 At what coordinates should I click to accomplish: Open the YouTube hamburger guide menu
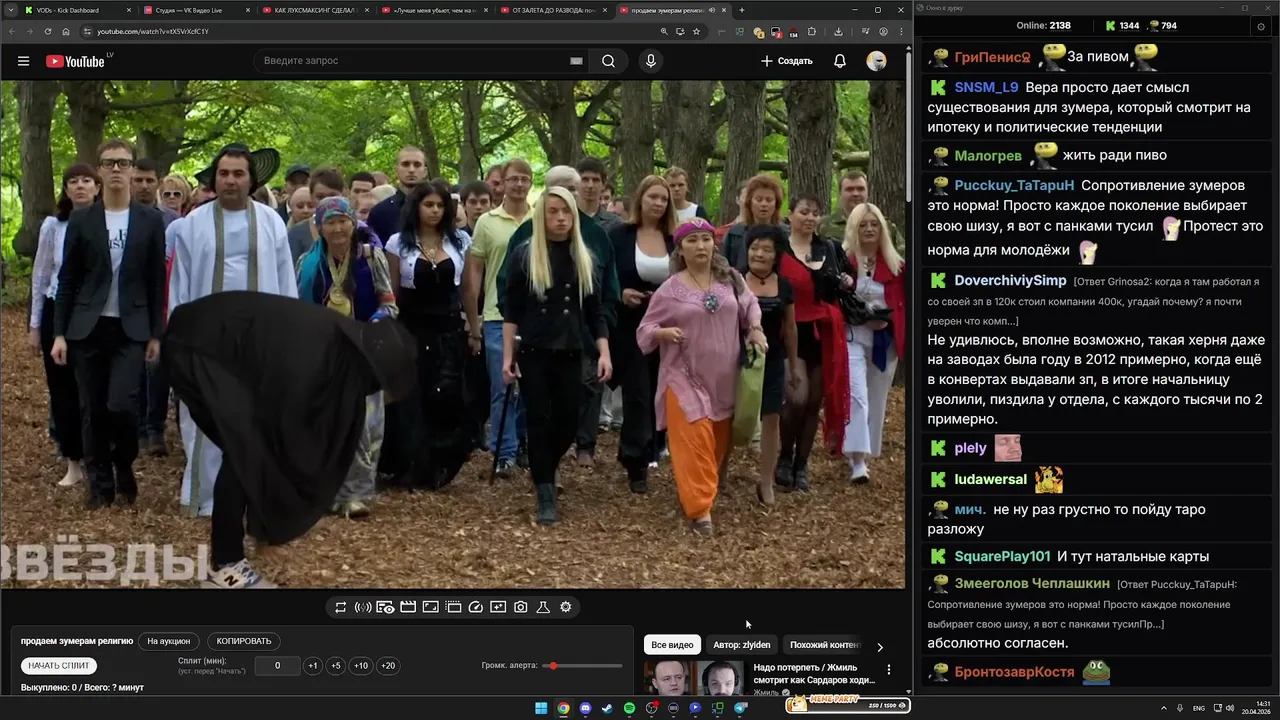point(23,61)
